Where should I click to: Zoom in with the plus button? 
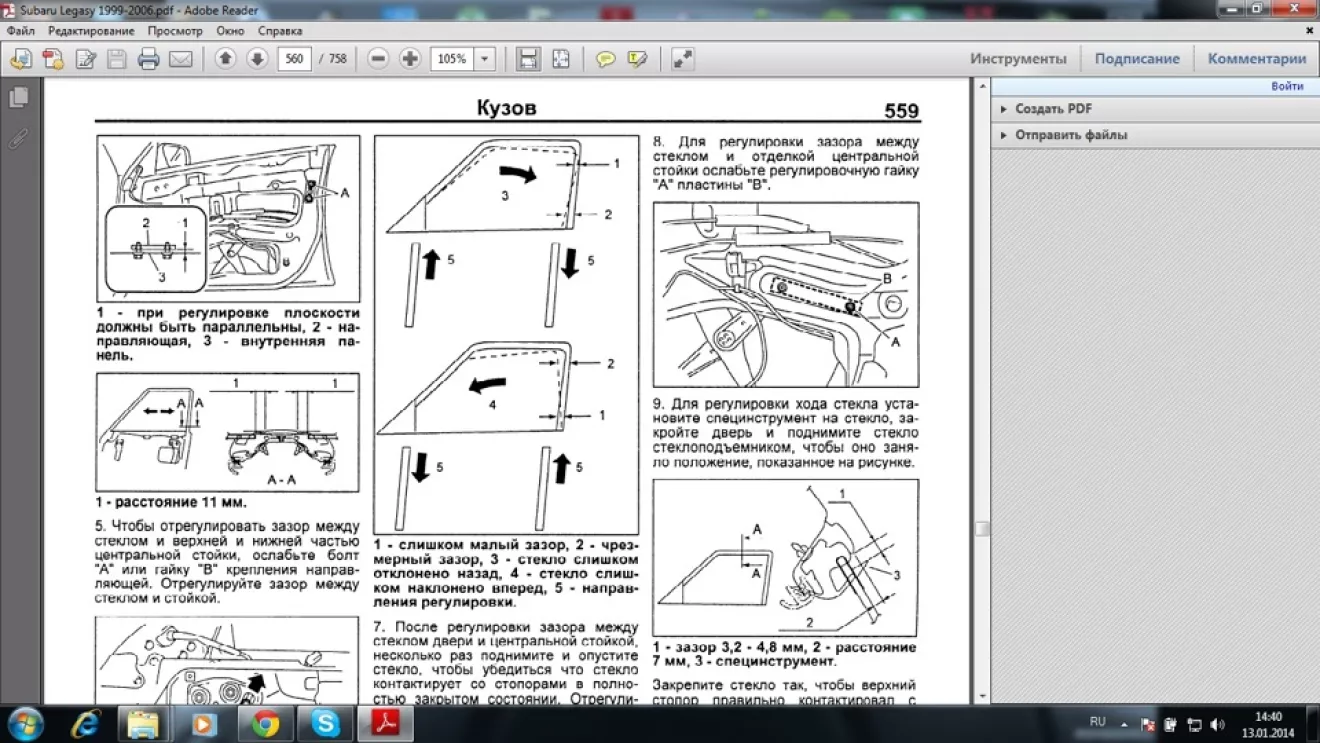click(410, 59)
